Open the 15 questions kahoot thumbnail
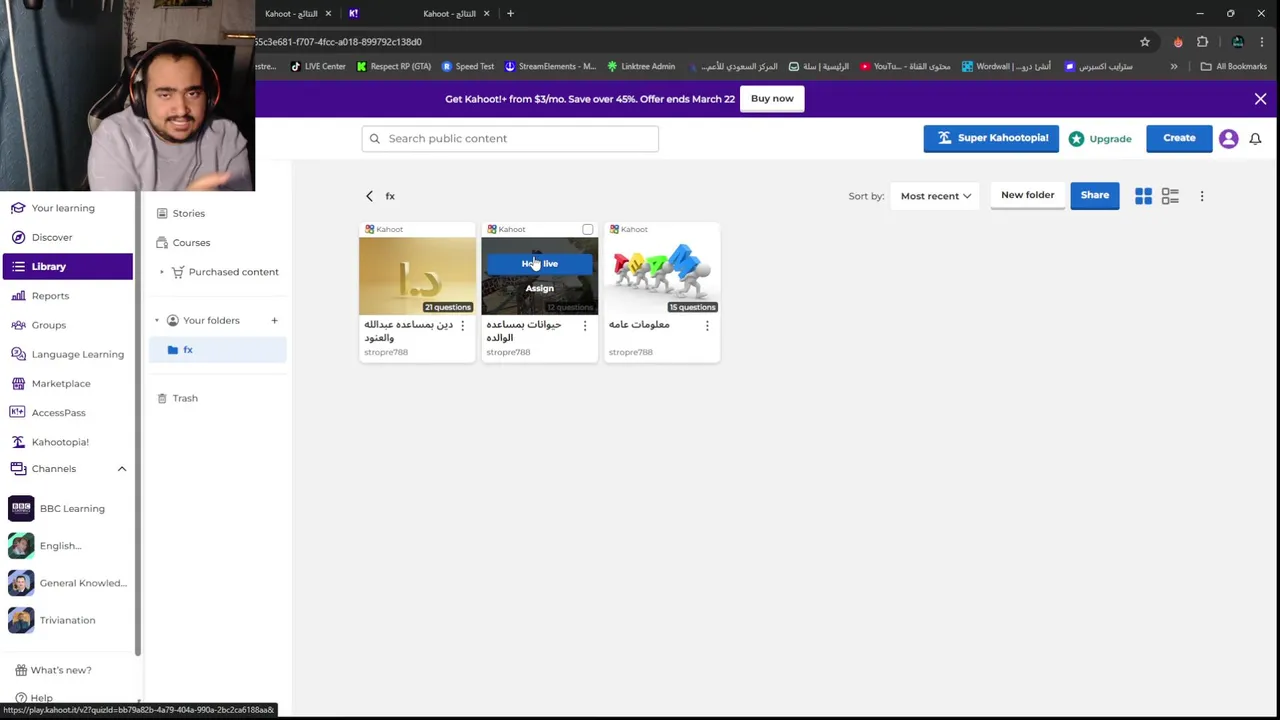The width and height of the screenshot is (1280, 720). 661,275
